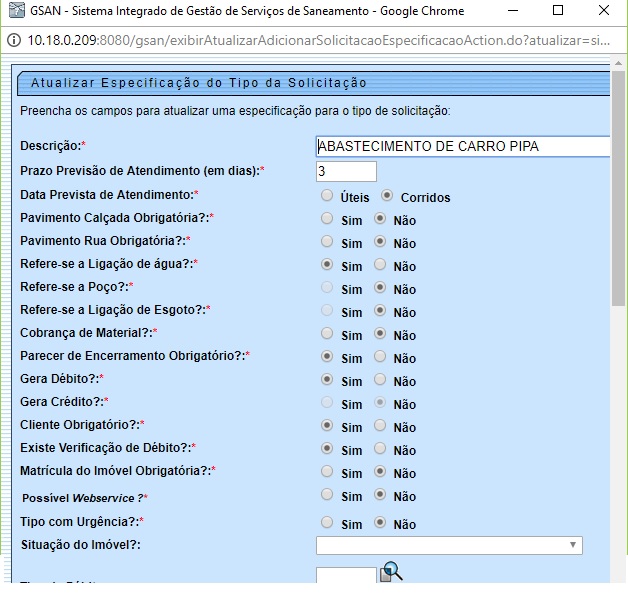Screen dimensions: 628x616
Task: Set Pavimento Calçada Obrigatória to Sim
Action: pos(327,219)
